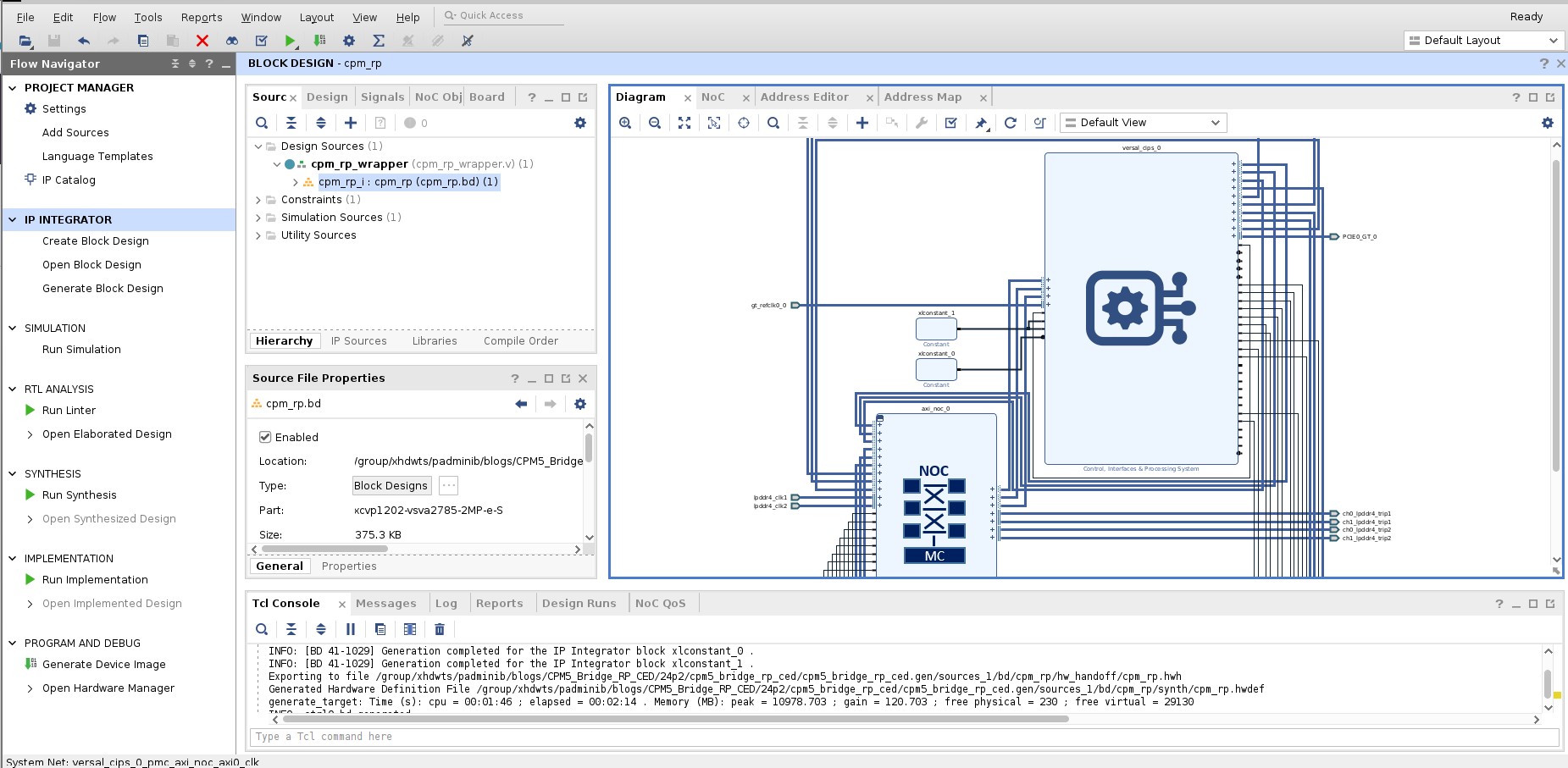Viewport: 1568px width, 768px height.
Task: Pin the diagram using the pushpin icon
Action: tap(981, 123)
